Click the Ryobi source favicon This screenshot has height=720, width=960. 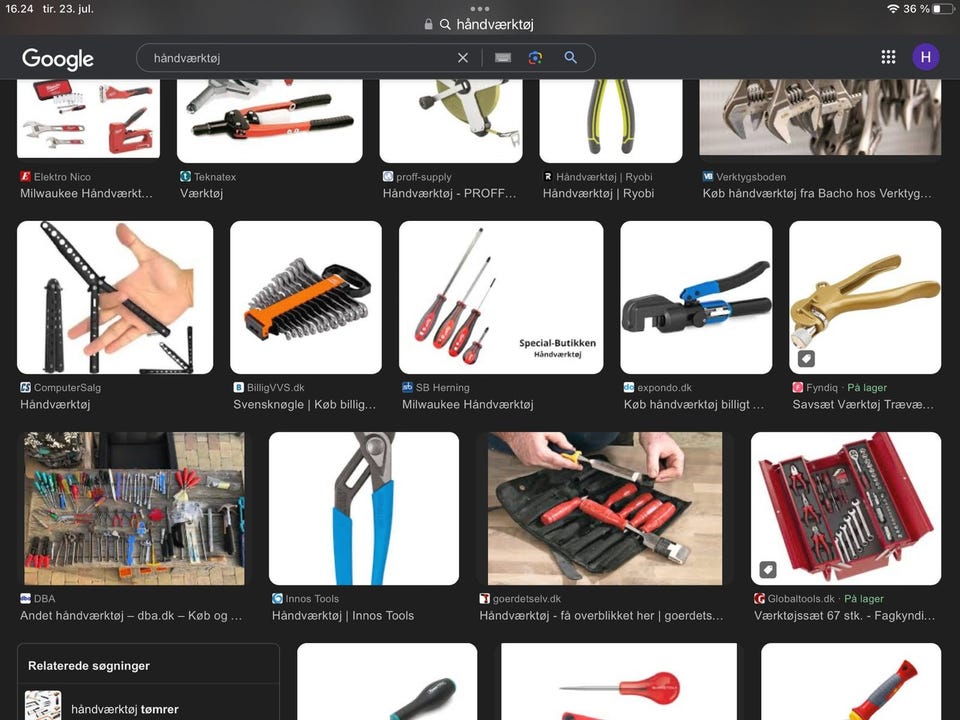pyautogui.click(x=548, y=176)
